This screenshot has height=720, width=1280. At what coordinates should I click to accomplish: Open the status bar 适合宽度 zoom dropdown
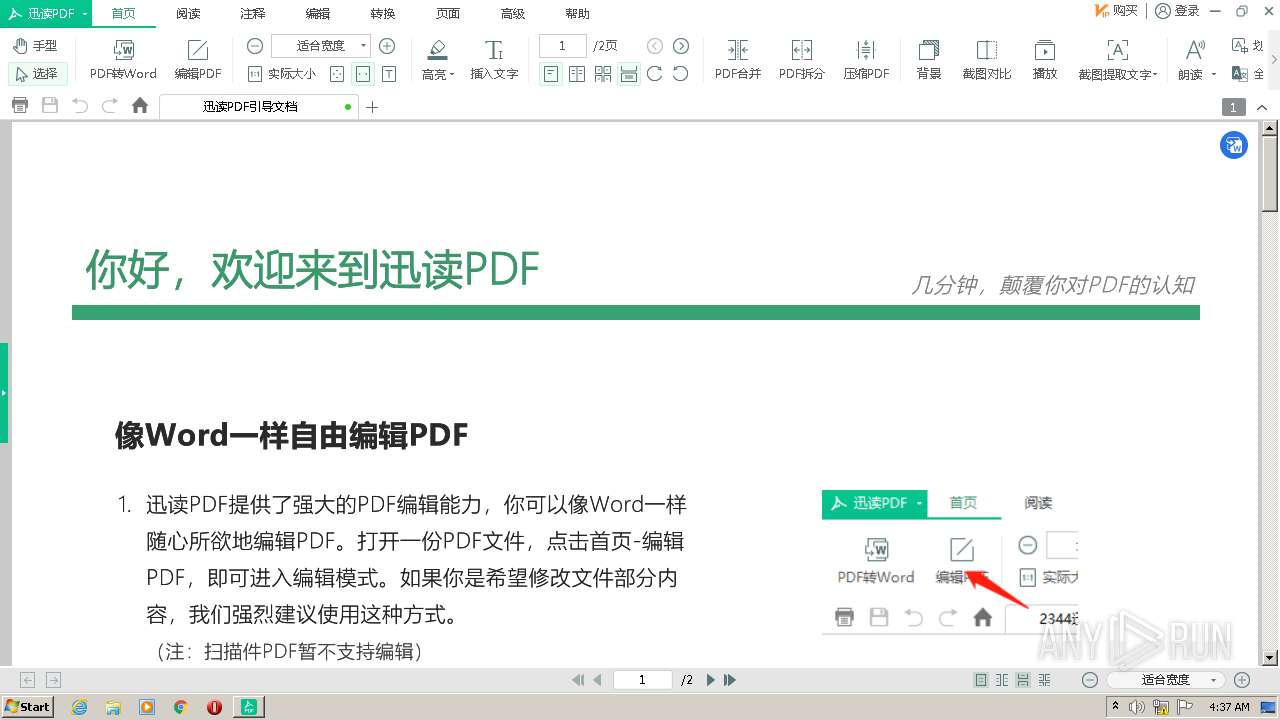[1166, 680]
